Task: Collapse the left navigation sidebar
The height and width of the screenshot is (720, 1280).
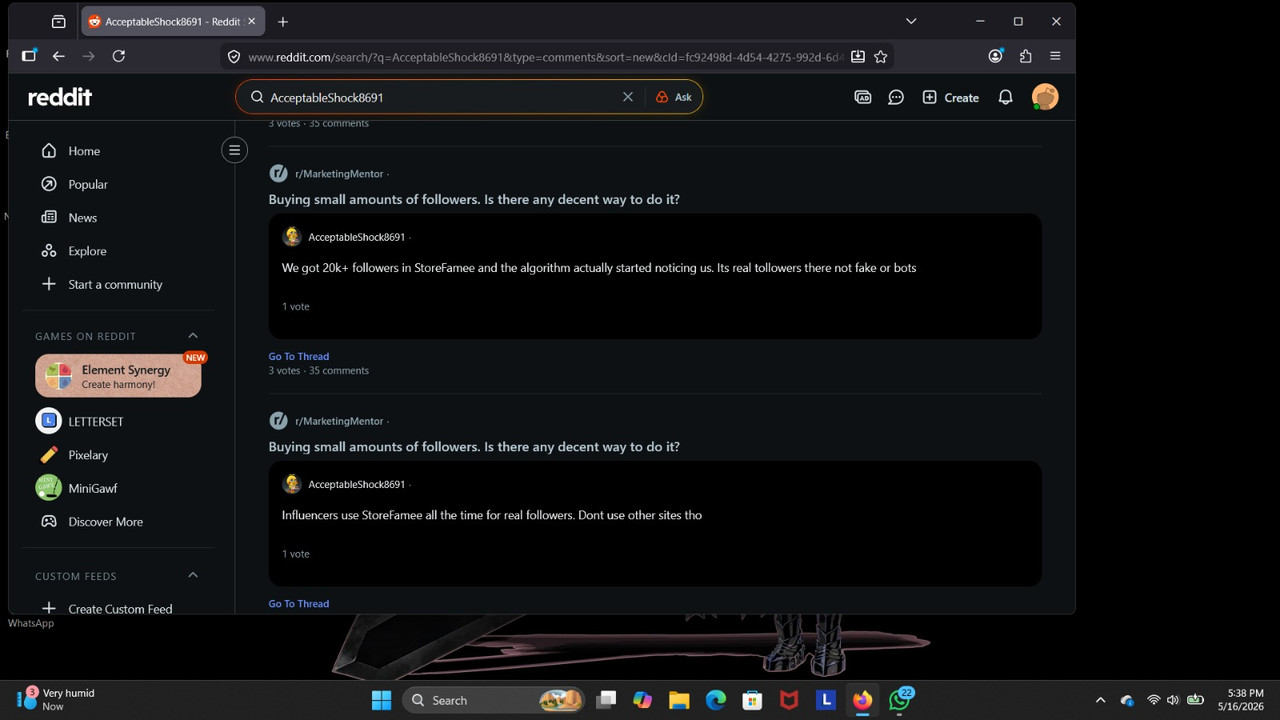Action: coord(235,150)
